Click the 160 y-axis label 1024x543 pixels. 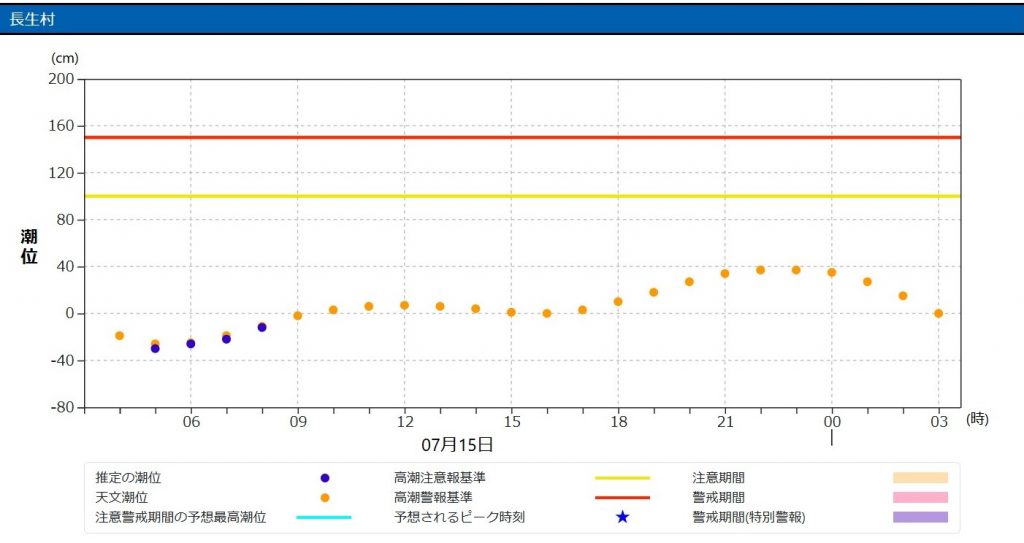[x=61, y=125]
